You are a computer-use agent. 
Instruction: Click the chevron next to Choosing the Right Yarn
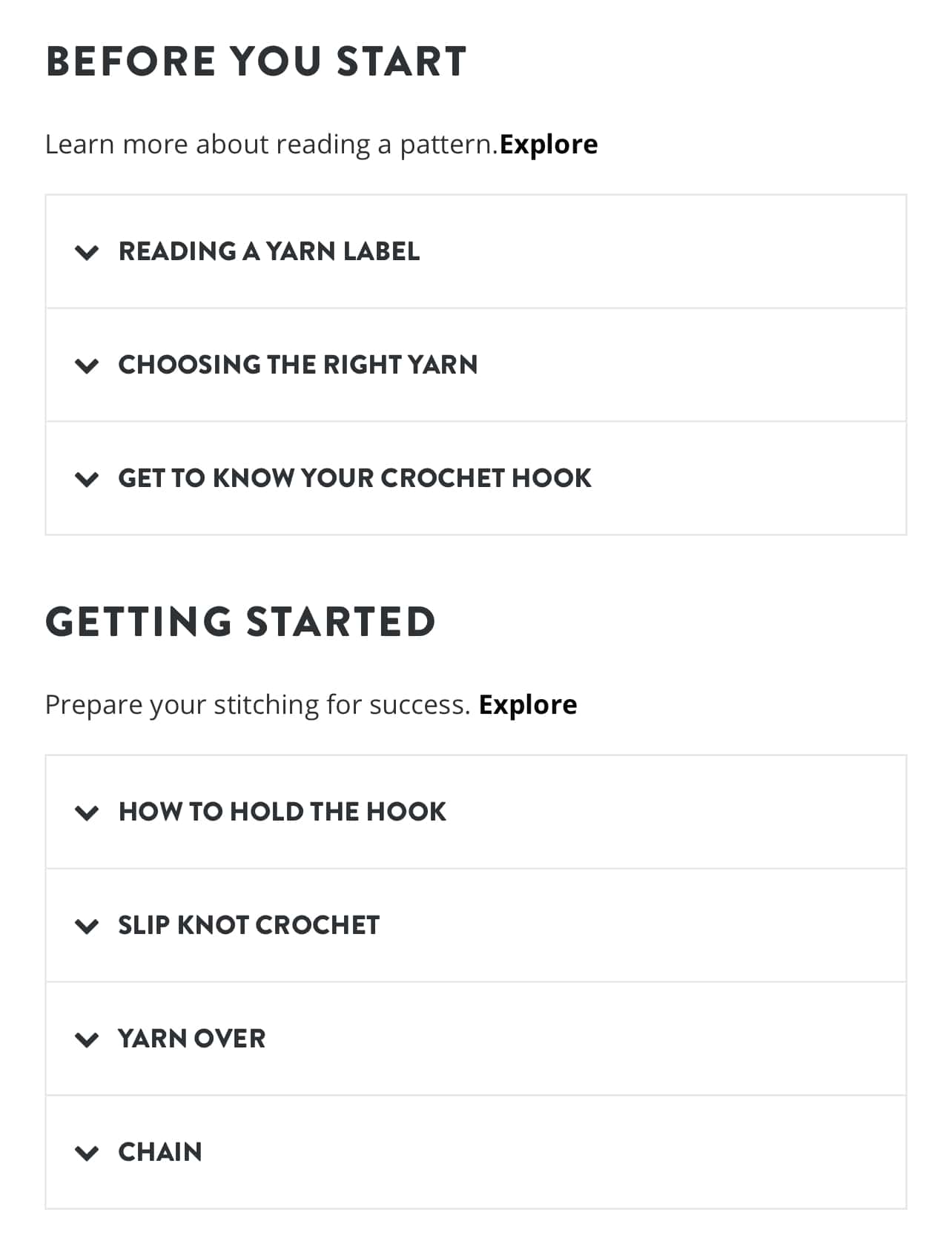(87, 366)
